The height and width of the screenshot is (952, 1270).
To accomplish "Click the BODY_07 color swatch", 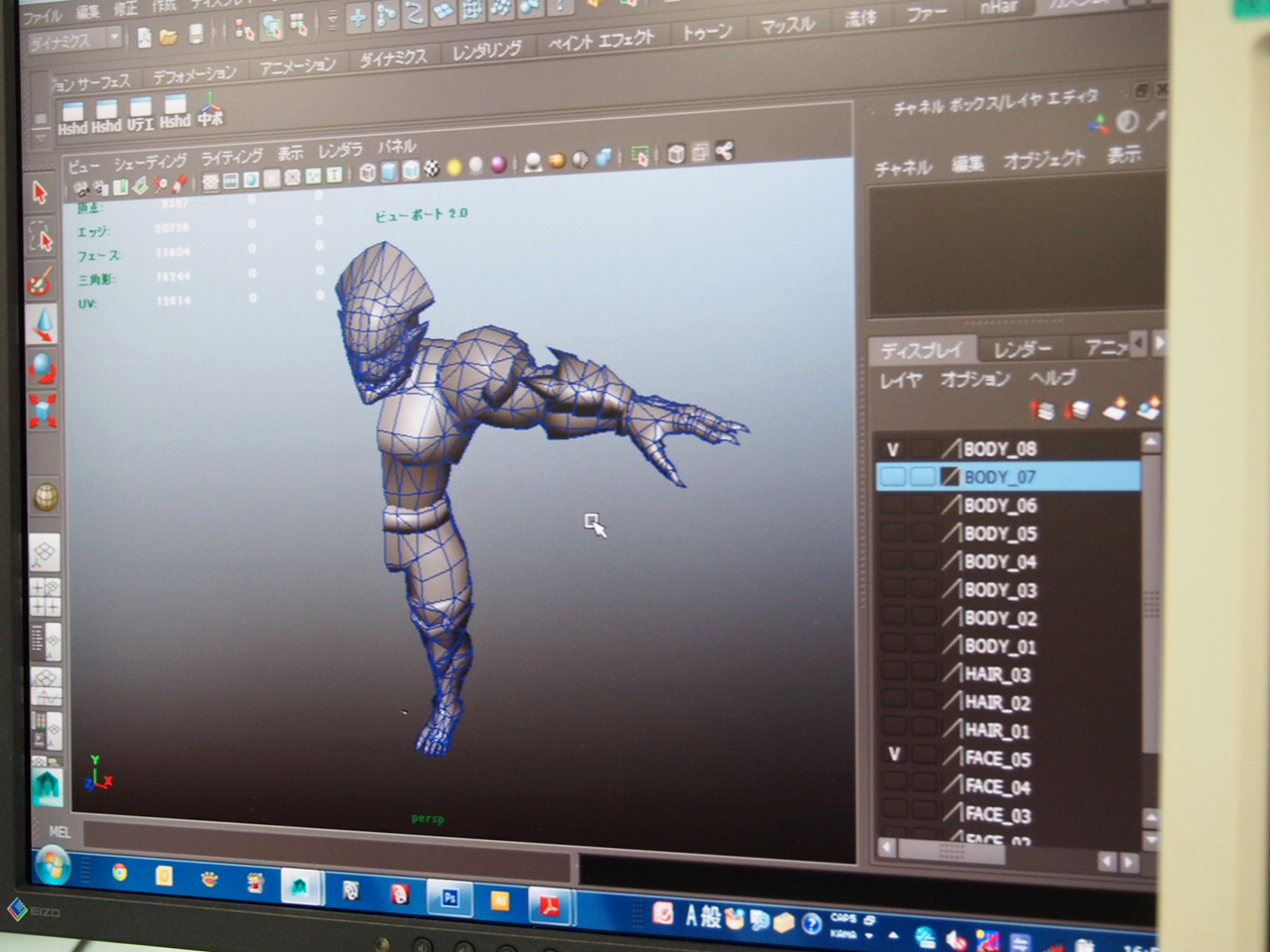I will 951,477.
